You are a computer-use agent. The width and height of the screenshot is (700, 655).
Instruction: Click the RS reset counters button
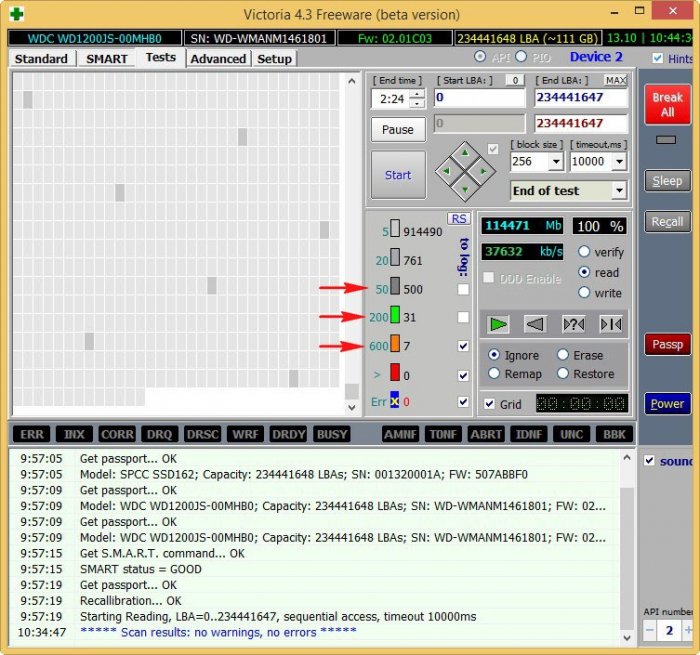coord(458,219)
